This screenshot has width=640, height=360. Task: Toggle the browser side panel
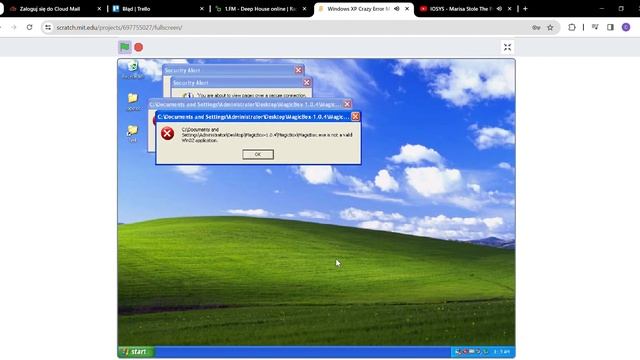tap(610, 27)
